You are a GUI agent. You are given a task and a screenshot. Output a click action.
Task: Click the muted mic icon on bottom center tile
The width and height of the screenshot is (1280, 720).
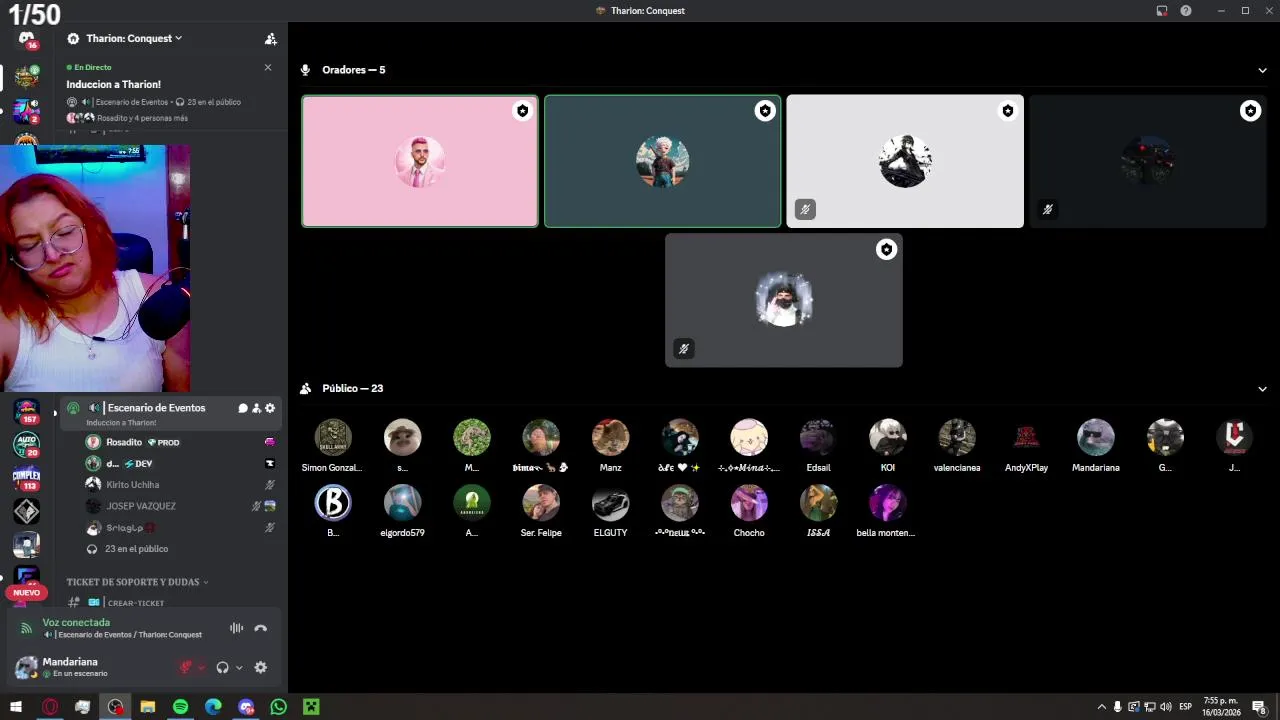click(x=683, y=349)
